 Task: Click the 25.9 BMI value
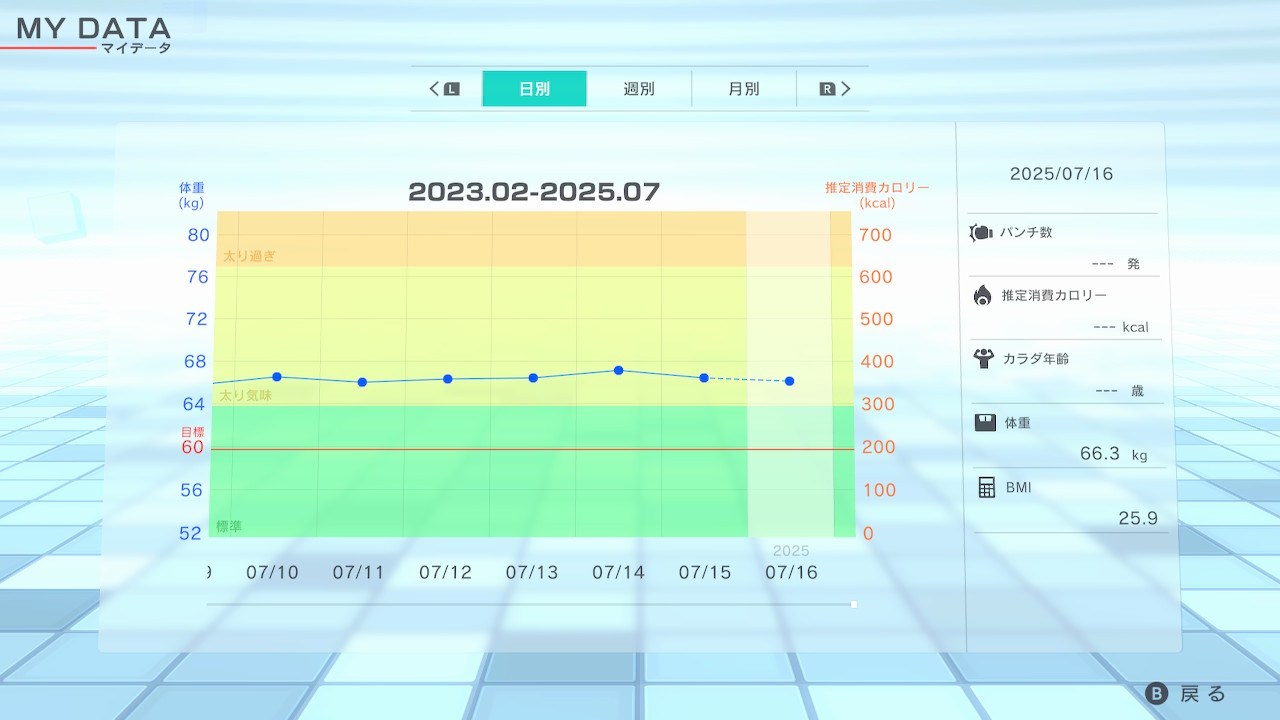coord(1138,518)
